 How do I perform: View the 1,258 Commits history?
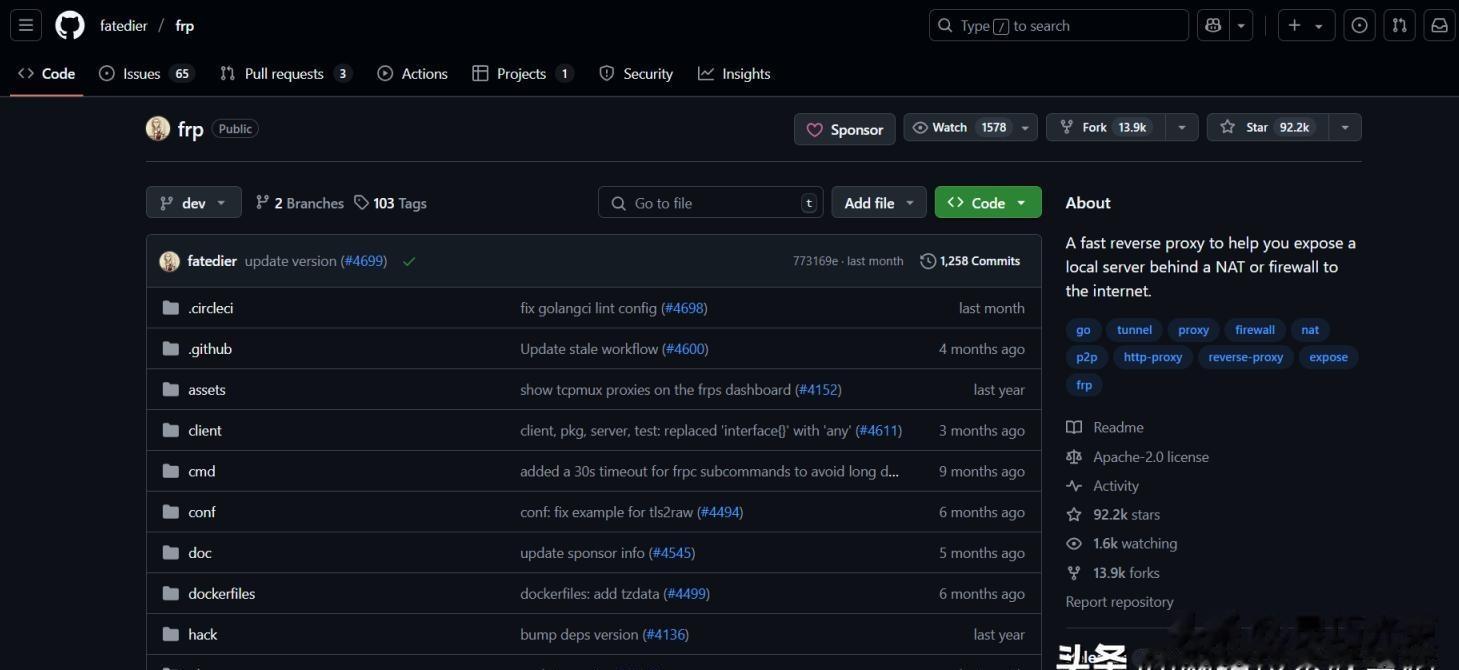[x=970, y=261]
